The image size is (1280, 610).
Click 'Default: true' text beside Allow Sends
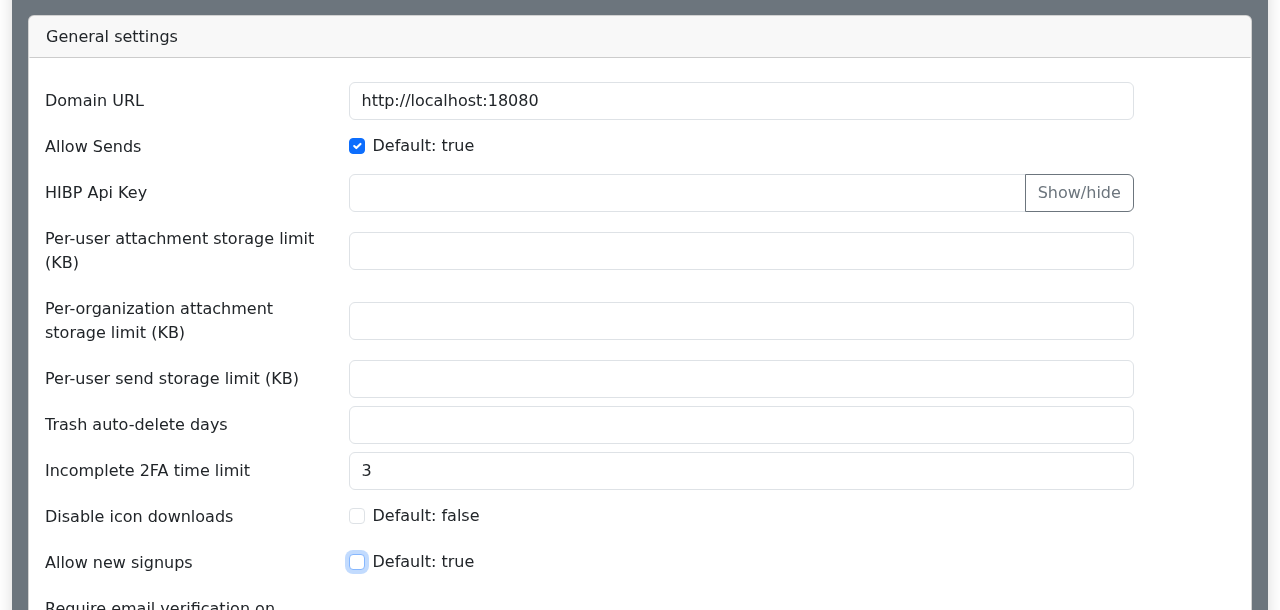(423, 146)
